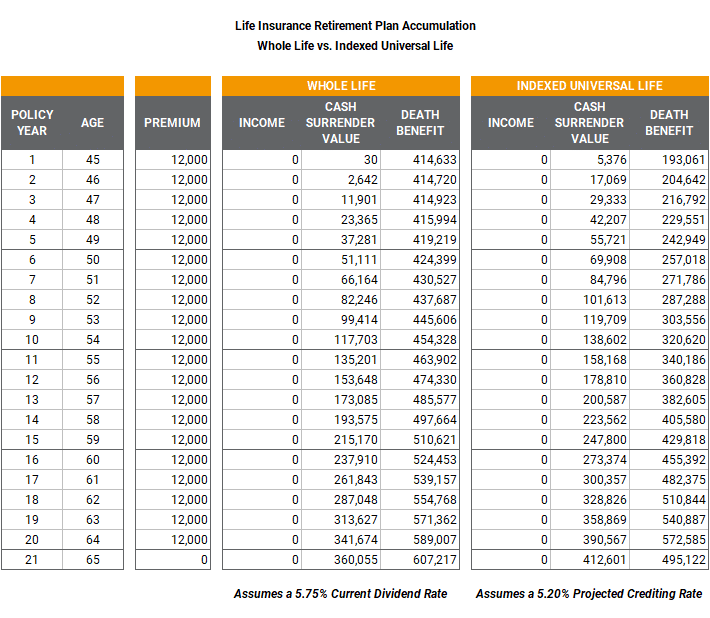The height and width of the screenshot is (618, 710).
Task: Click the title 'Life Insurance Retirement Plan Accumulation'
Action: pos(354,26)
